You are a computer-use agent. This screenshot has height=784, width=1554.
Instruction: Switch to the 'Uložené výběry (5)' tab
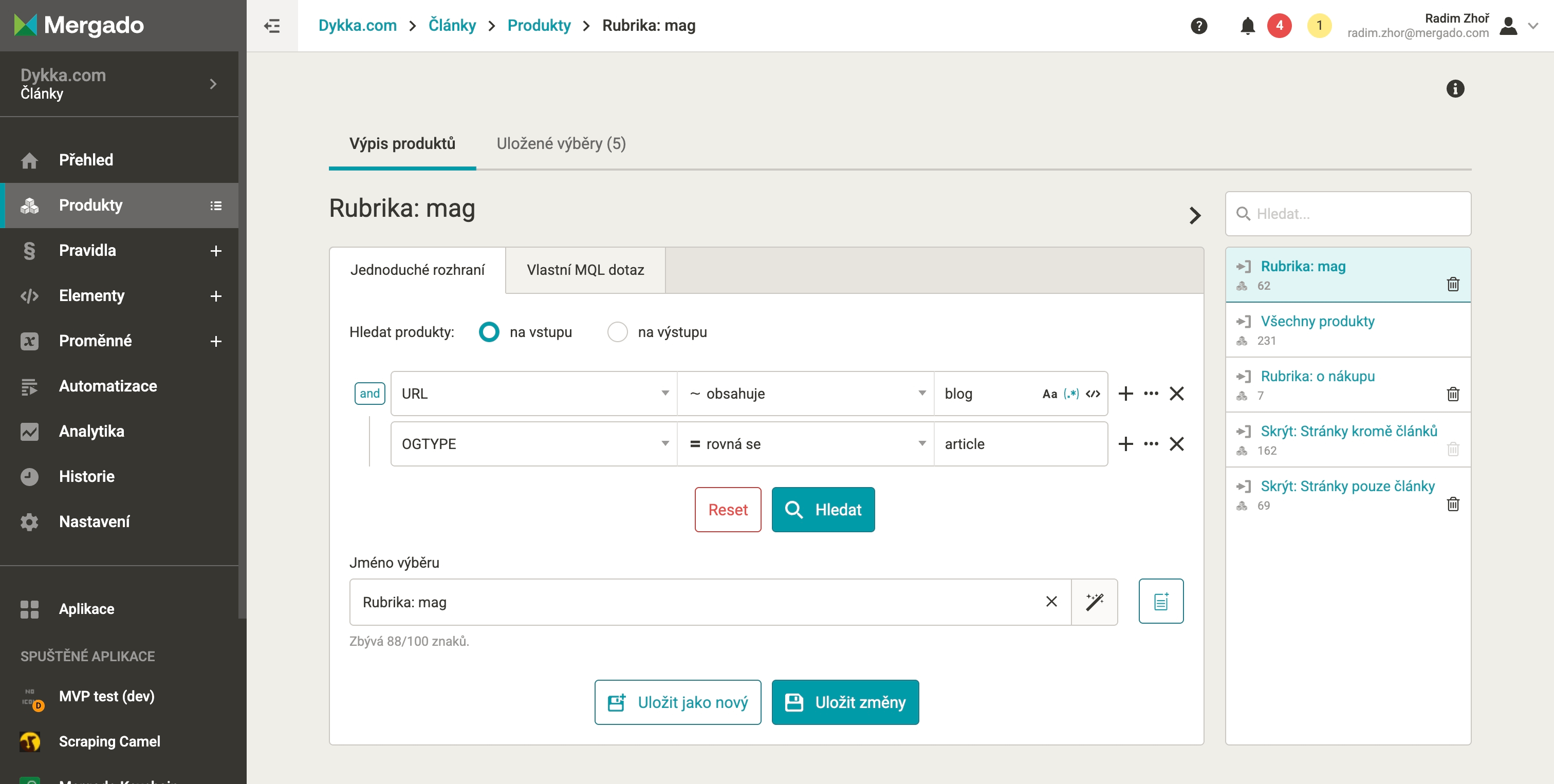561,143
